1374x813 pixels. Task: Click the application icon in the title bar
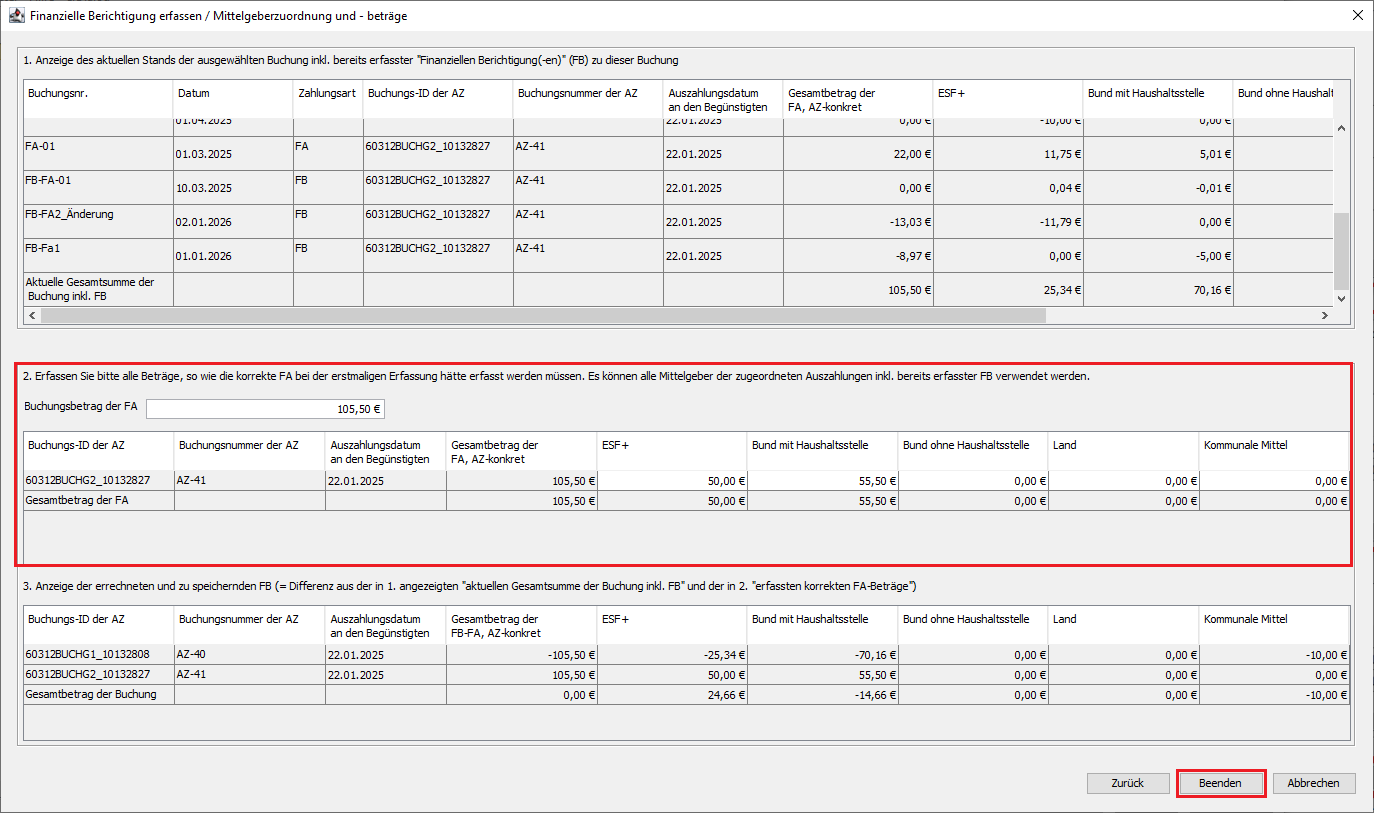pyautogui.click(x=17, y=16)
